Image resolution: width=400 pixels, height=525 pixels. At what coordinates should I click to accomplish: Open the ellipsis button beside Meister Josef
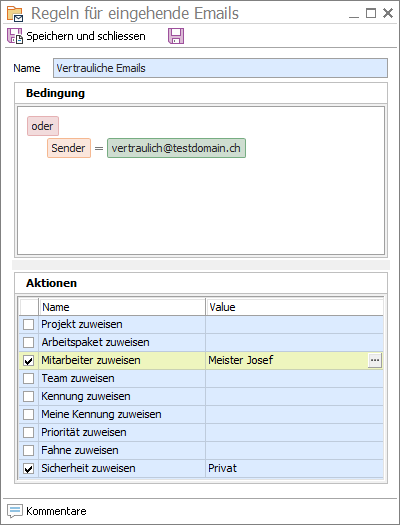pyautogui.click(x=375, y=360)
